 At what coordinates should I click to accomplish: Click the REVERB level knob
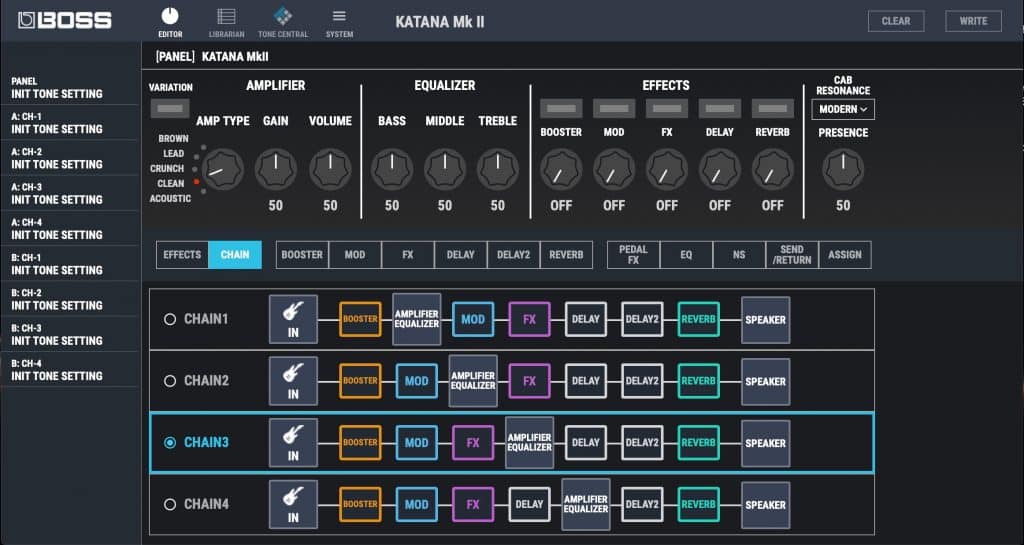click(773, 169)
